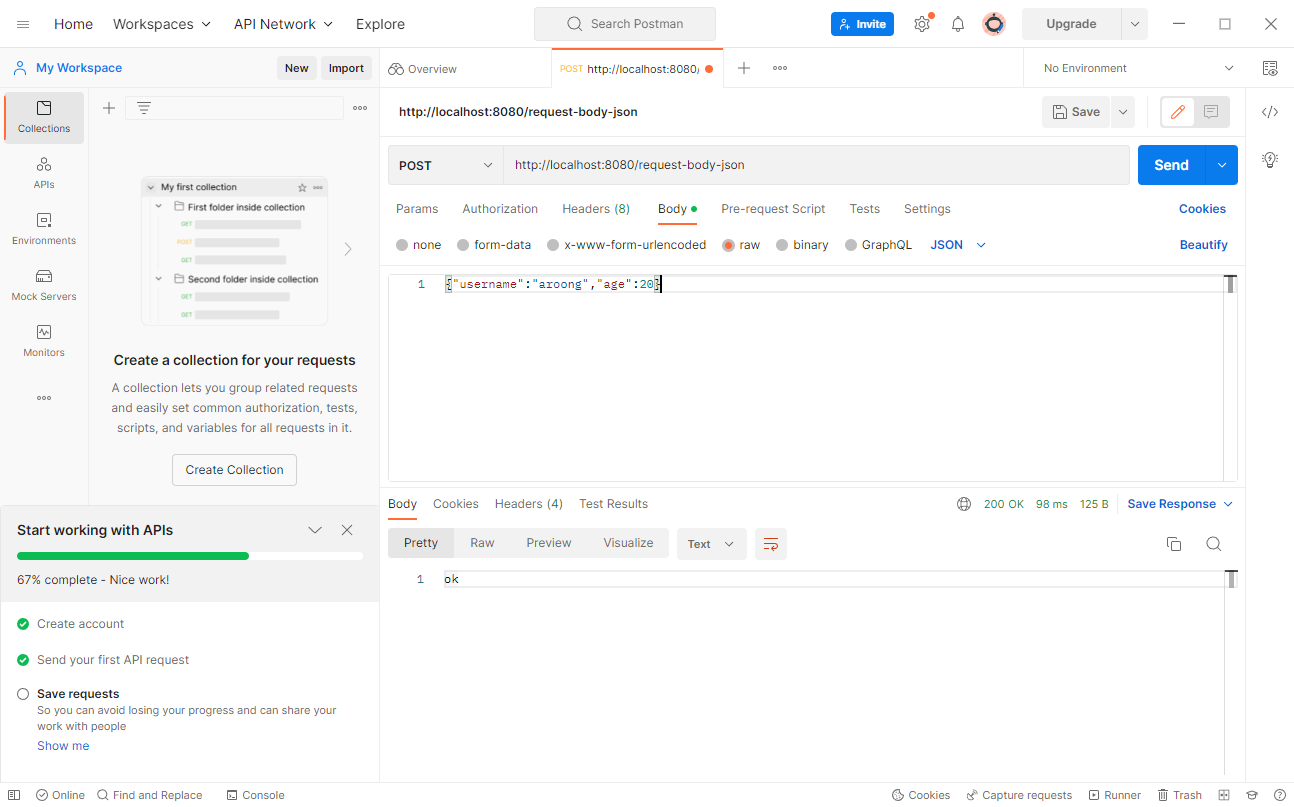Open the Overview tab
Image resolution: width=1294 pixels, height=807 pixels.
pos(423,68)
